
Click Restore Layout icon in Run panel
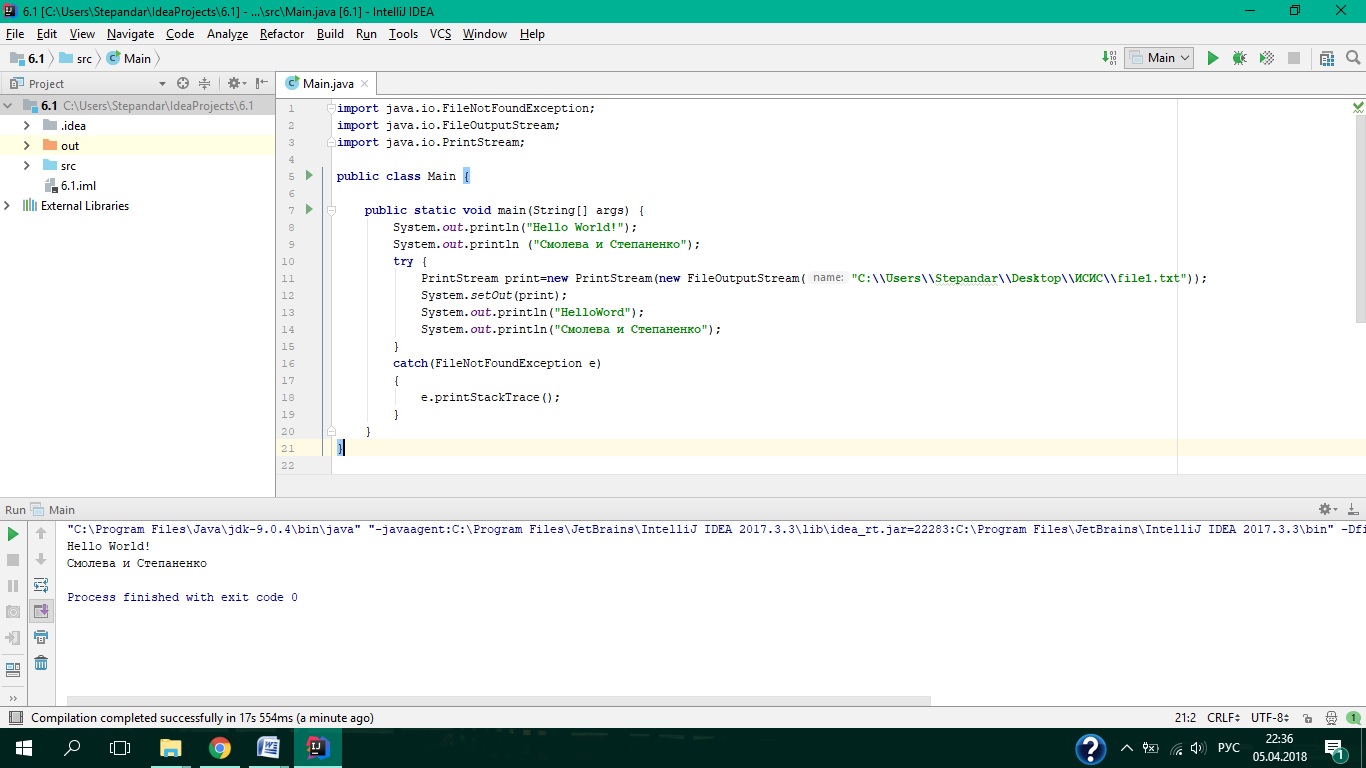tap(13, 670)
